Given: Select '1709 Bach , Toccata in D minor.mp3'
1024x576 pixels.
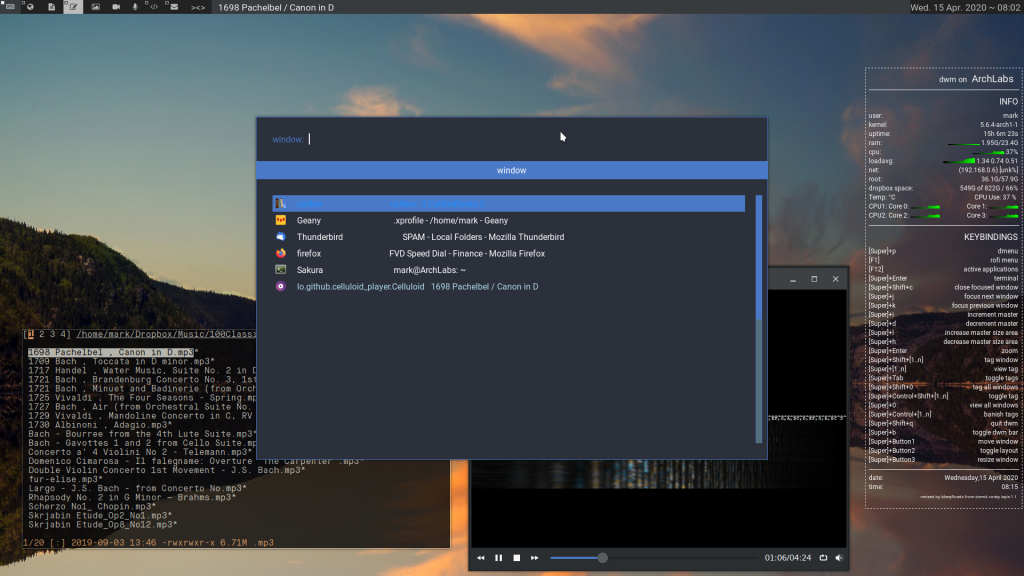Looking at the screenshot, I should coord(121,361).
